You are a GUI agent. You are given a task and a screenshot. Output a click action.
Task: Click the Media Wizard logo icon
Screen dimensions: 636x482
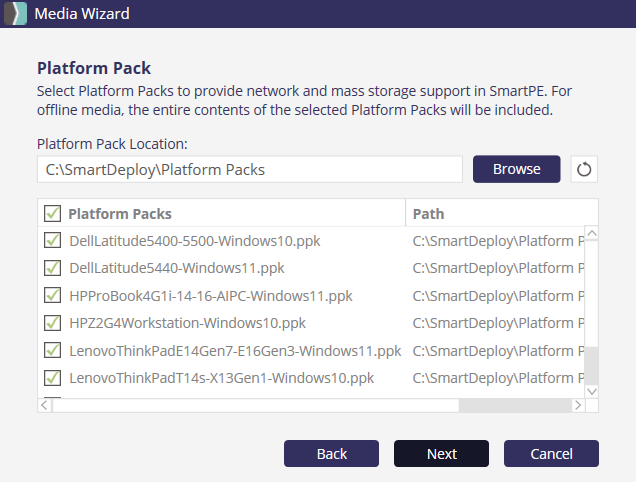pyautogui.click(x=16, y=14)
